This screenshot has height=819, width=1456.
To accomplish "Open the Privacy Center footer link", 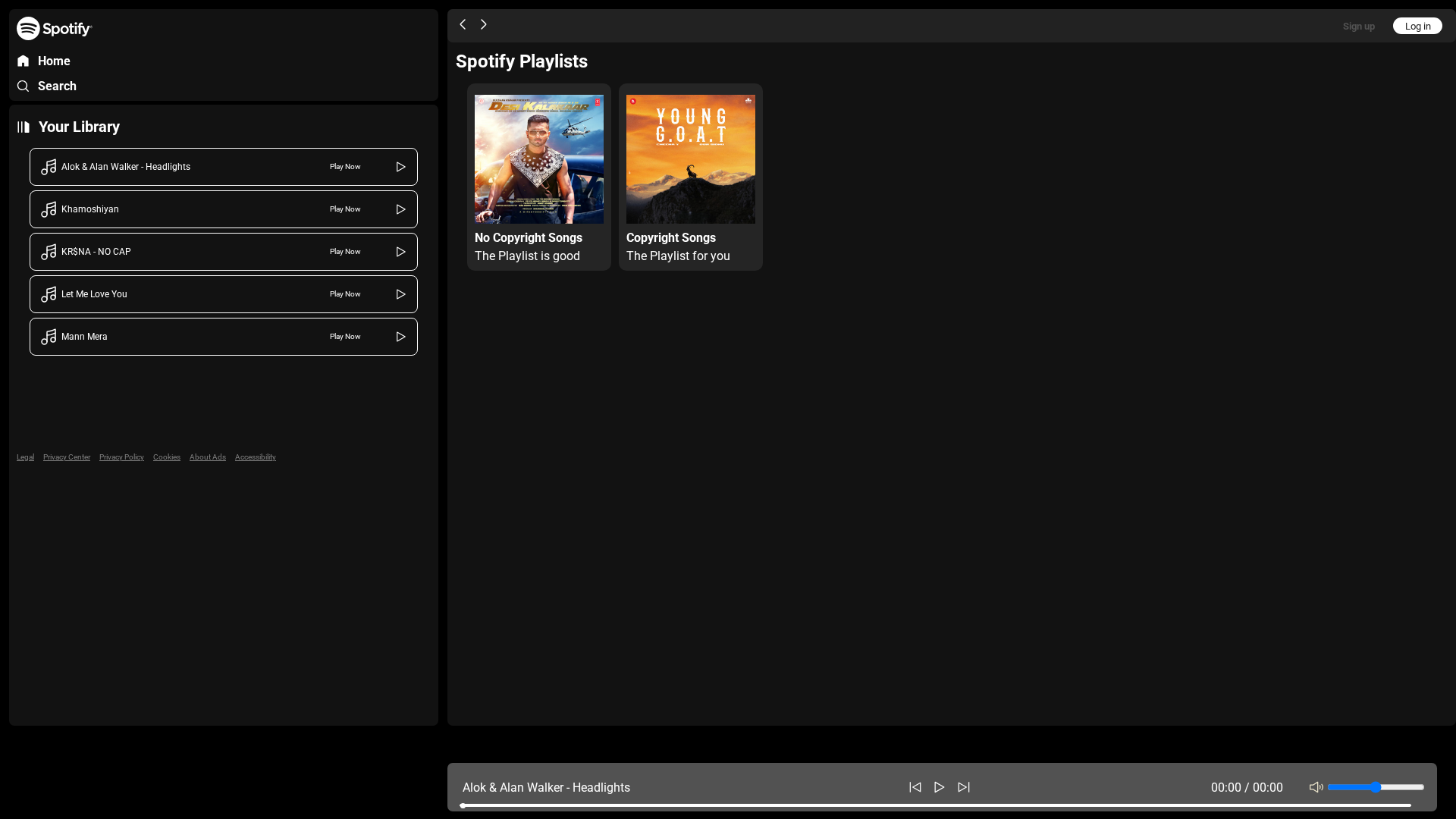I will click(67, 457).
